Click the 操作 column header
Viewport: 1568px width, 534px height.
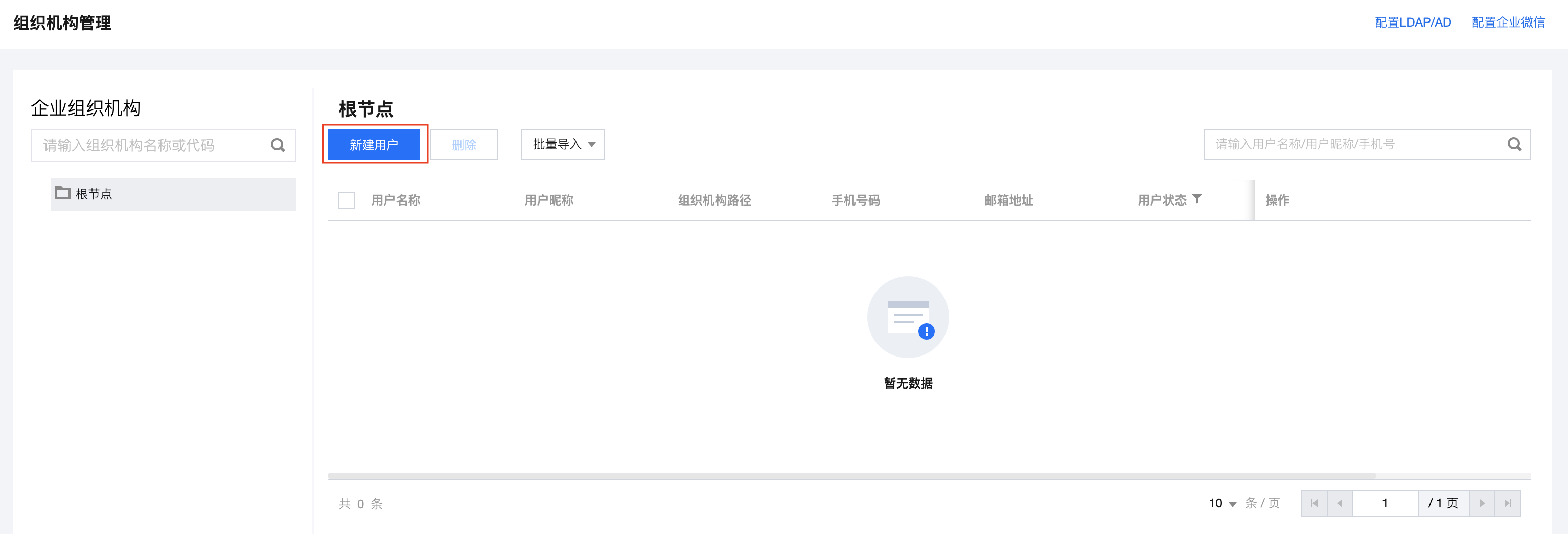[1278, 201]
